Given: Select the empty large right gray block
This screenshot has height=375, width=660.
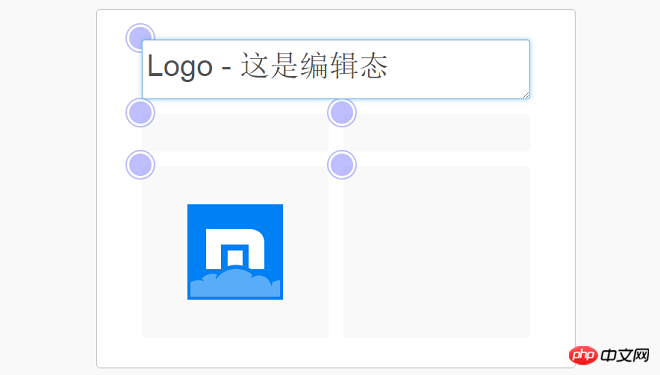Looking at the screenshot, I should coord(436,252).
